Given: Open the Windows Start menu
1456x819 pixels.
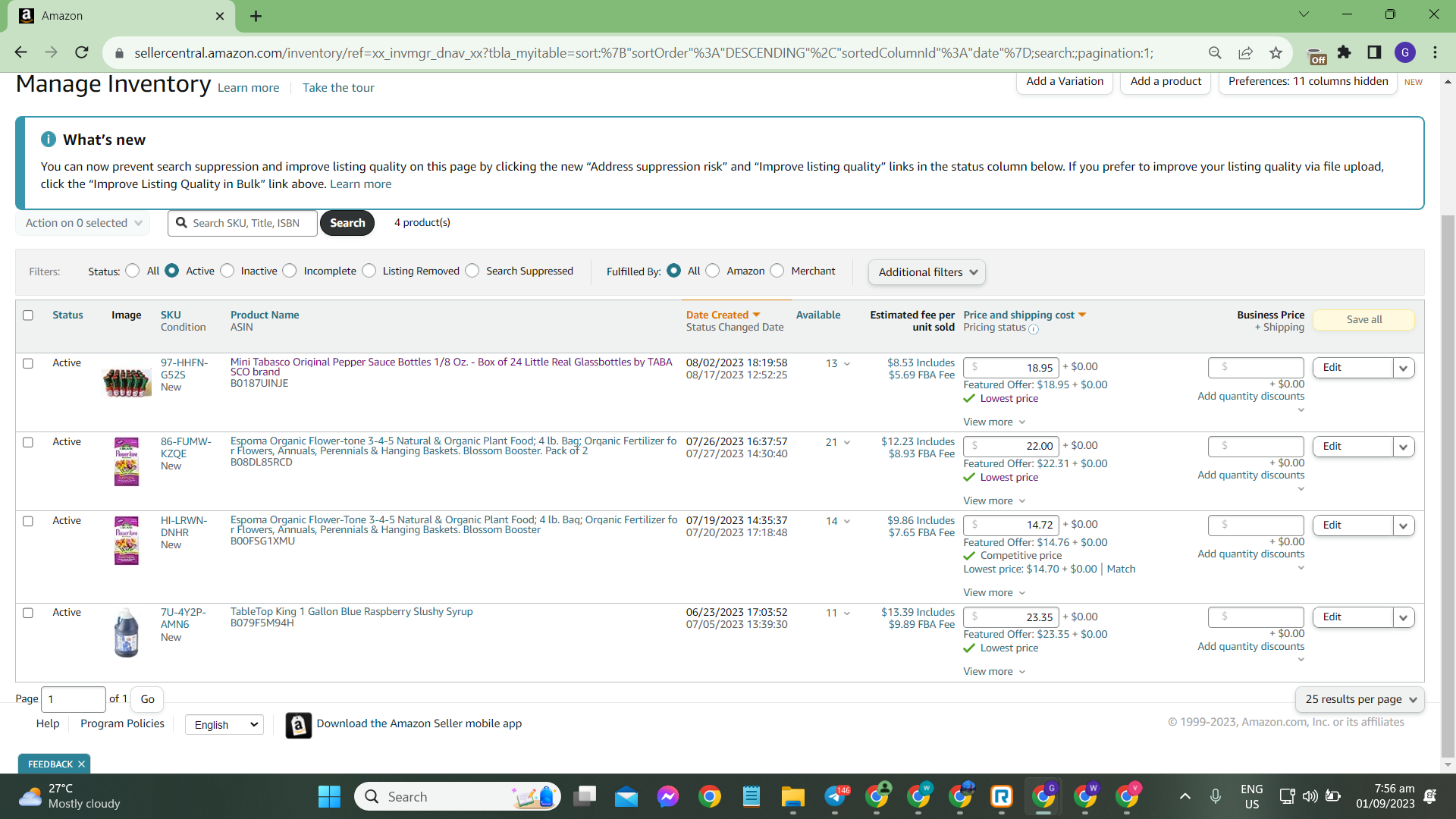Looking at the screenshot, I should 329,797.
